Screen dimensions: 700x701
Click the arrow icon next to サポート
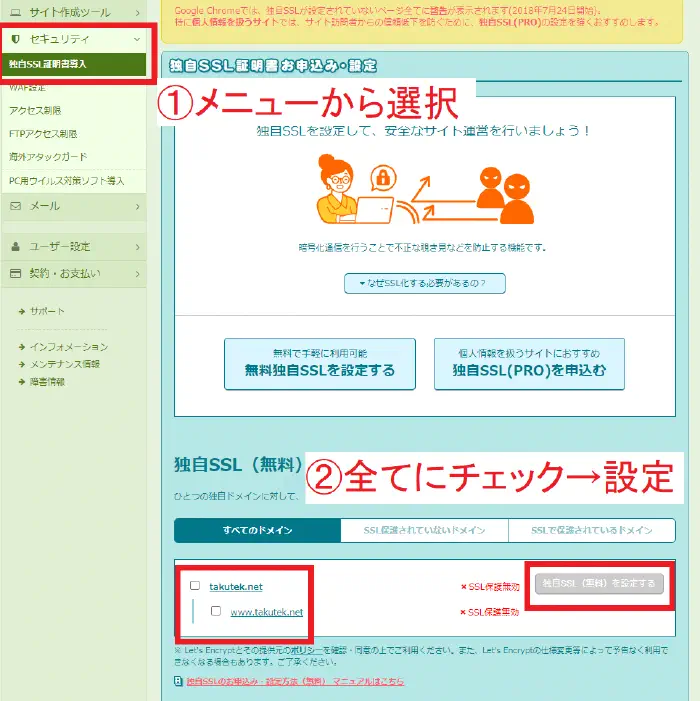(21, 312)
